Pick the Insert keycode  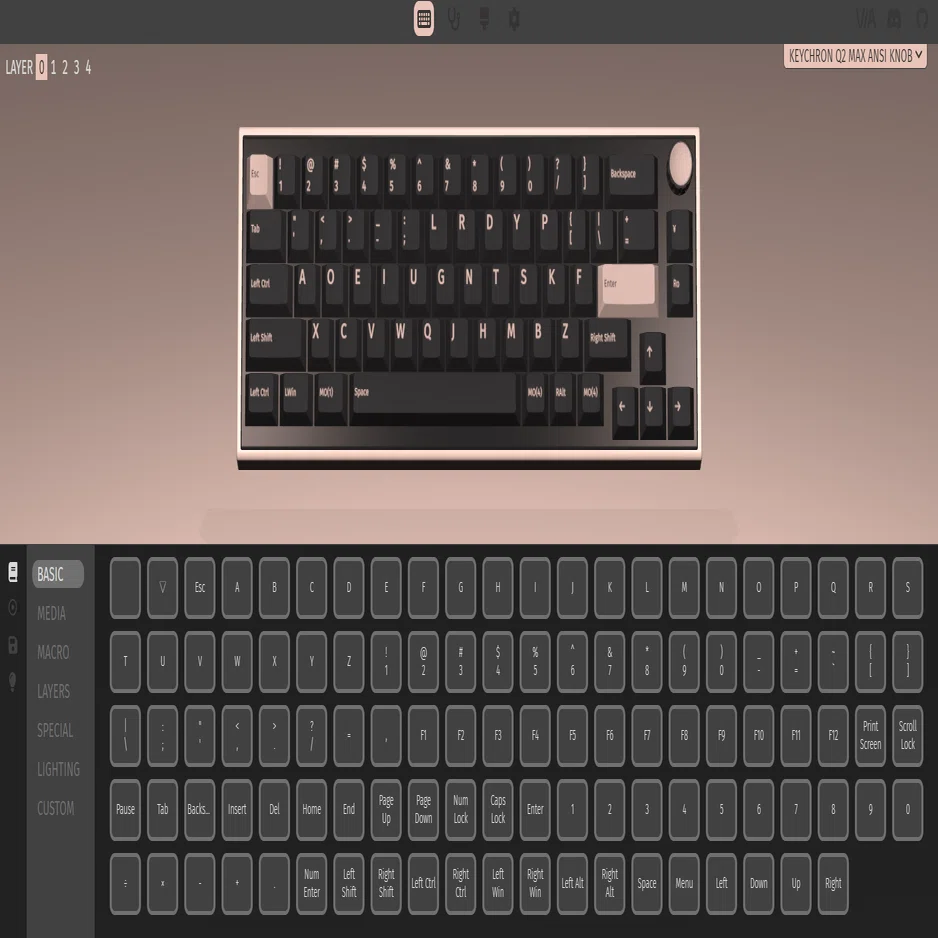pyautogui.click(x=237, y=809)
